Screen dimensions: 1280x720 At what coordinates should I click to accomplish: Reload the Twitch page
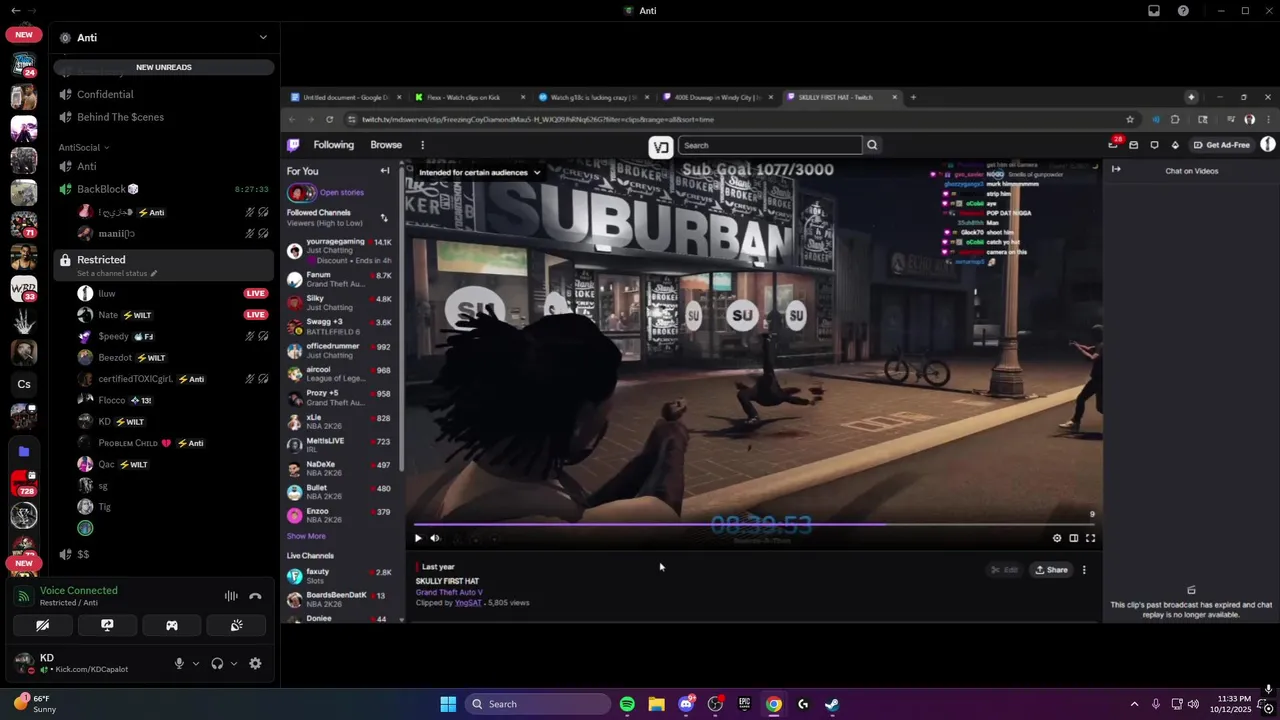[x=329, y=119]
